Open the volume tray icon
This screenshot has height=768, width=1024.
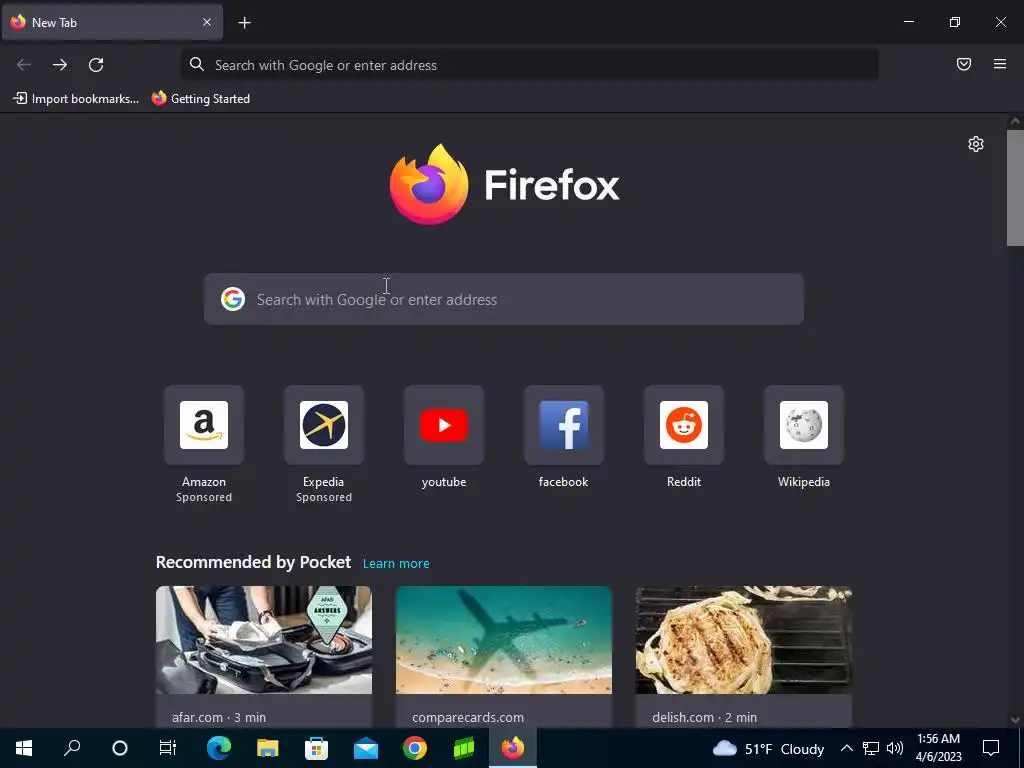[x=895, y=748]
